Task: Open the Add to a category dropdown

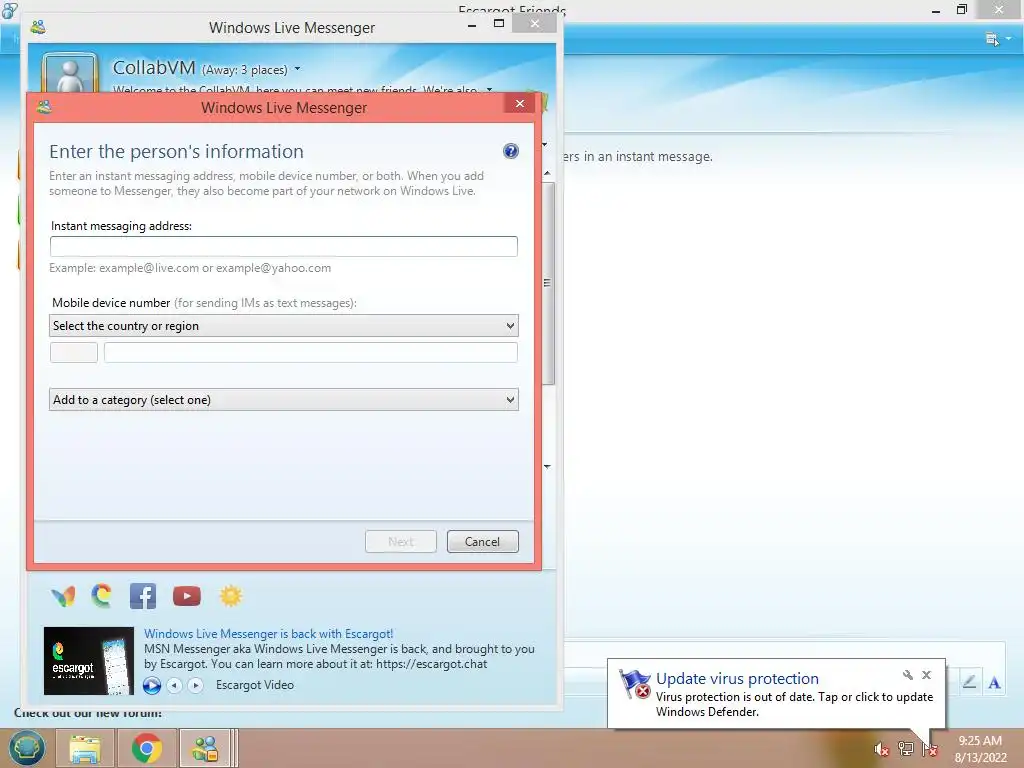Action: tap(283, 400)
